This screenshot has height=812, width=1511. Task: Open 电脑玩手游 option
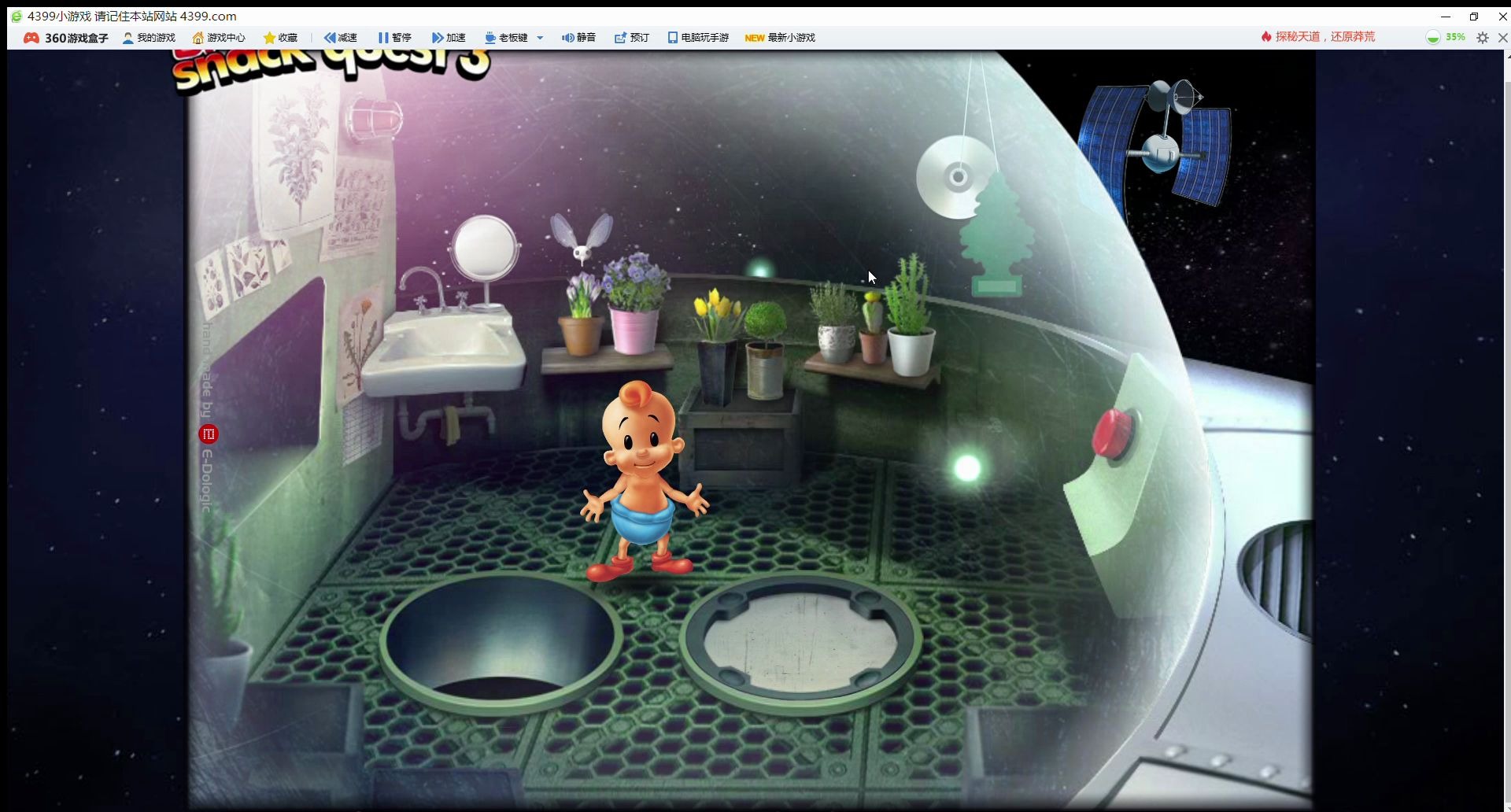[x=698, y=38]
